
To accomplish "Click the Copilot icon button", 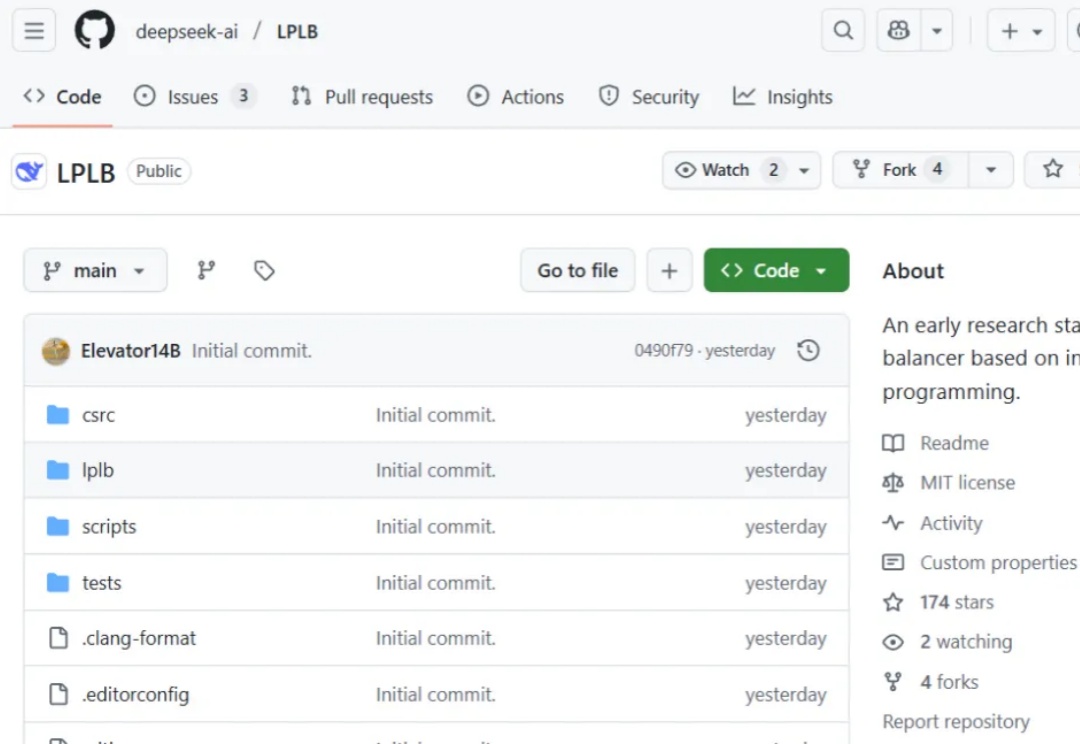I will pyautogui.click(x=899, y=31).
